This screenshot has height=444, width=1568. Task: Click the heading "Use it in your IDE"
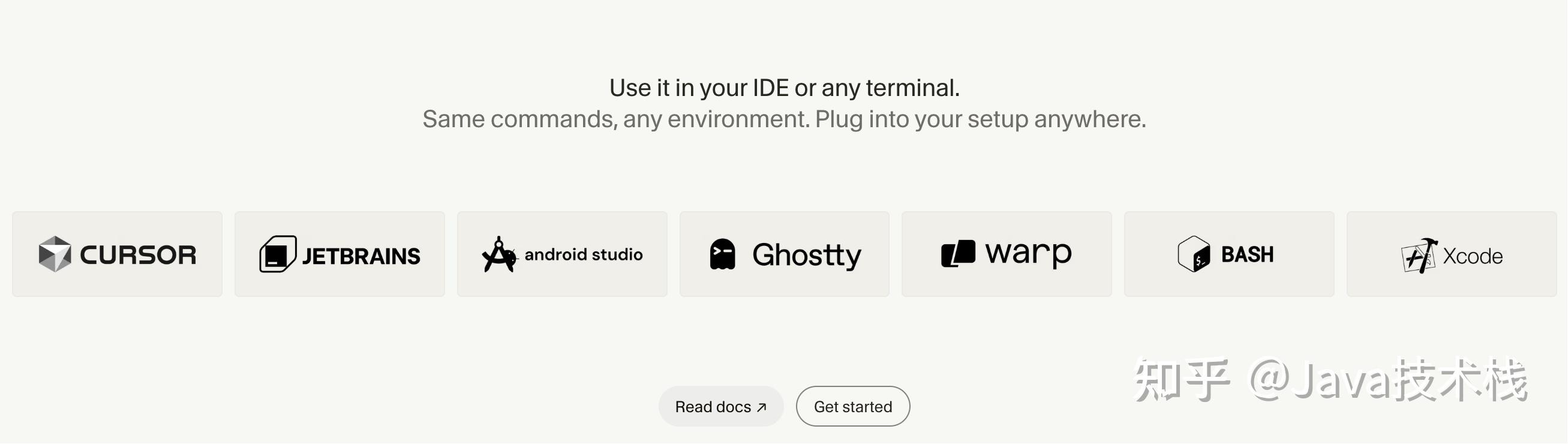784,88
